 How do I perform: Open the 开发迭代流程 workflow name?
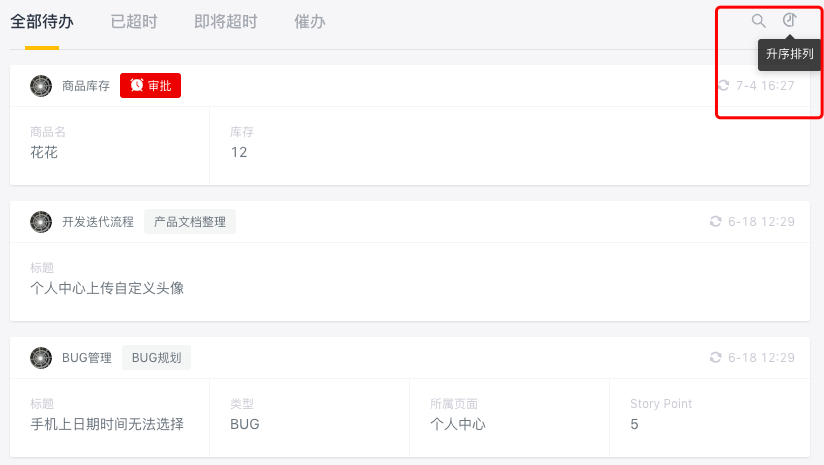click(x=98, y=222)
